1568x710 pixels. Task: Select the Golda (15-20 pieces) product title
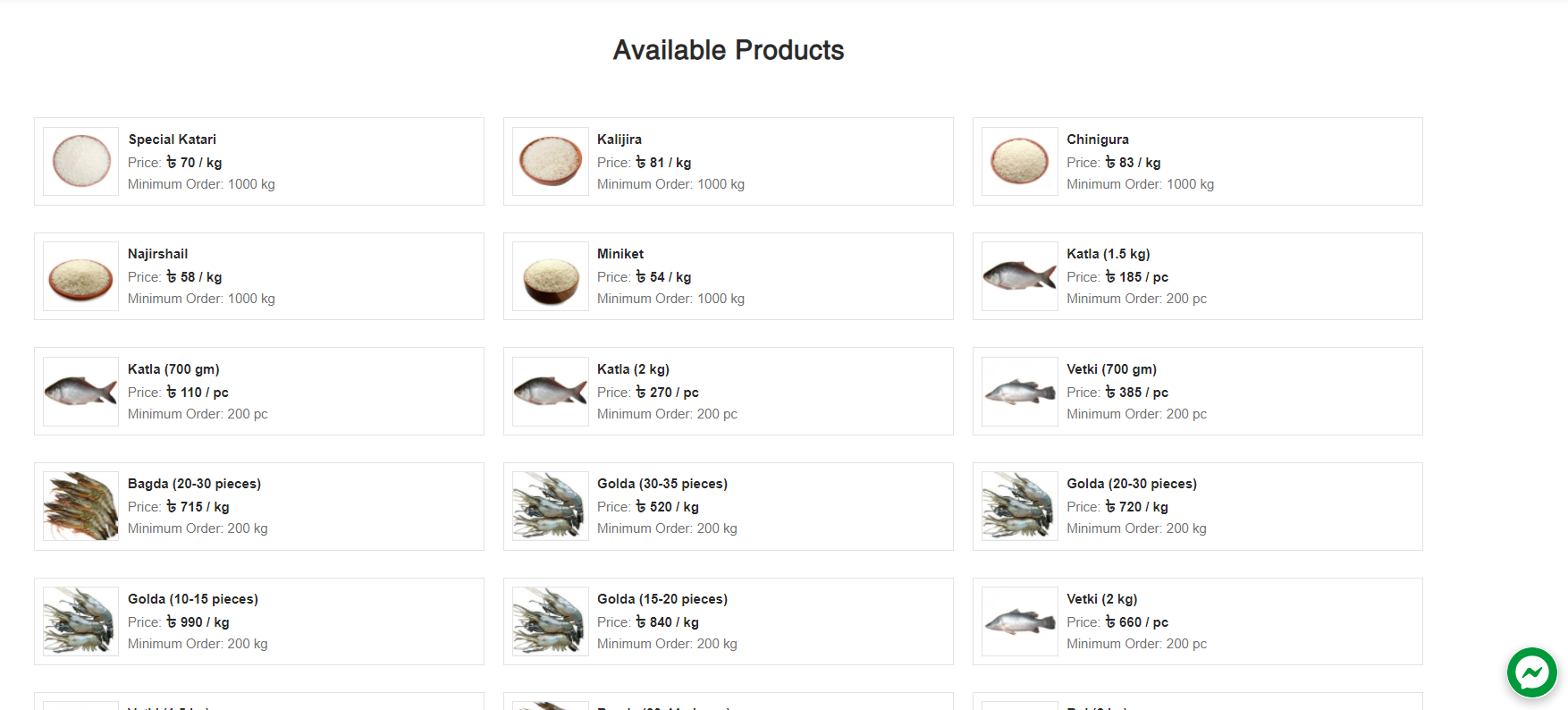662,599
